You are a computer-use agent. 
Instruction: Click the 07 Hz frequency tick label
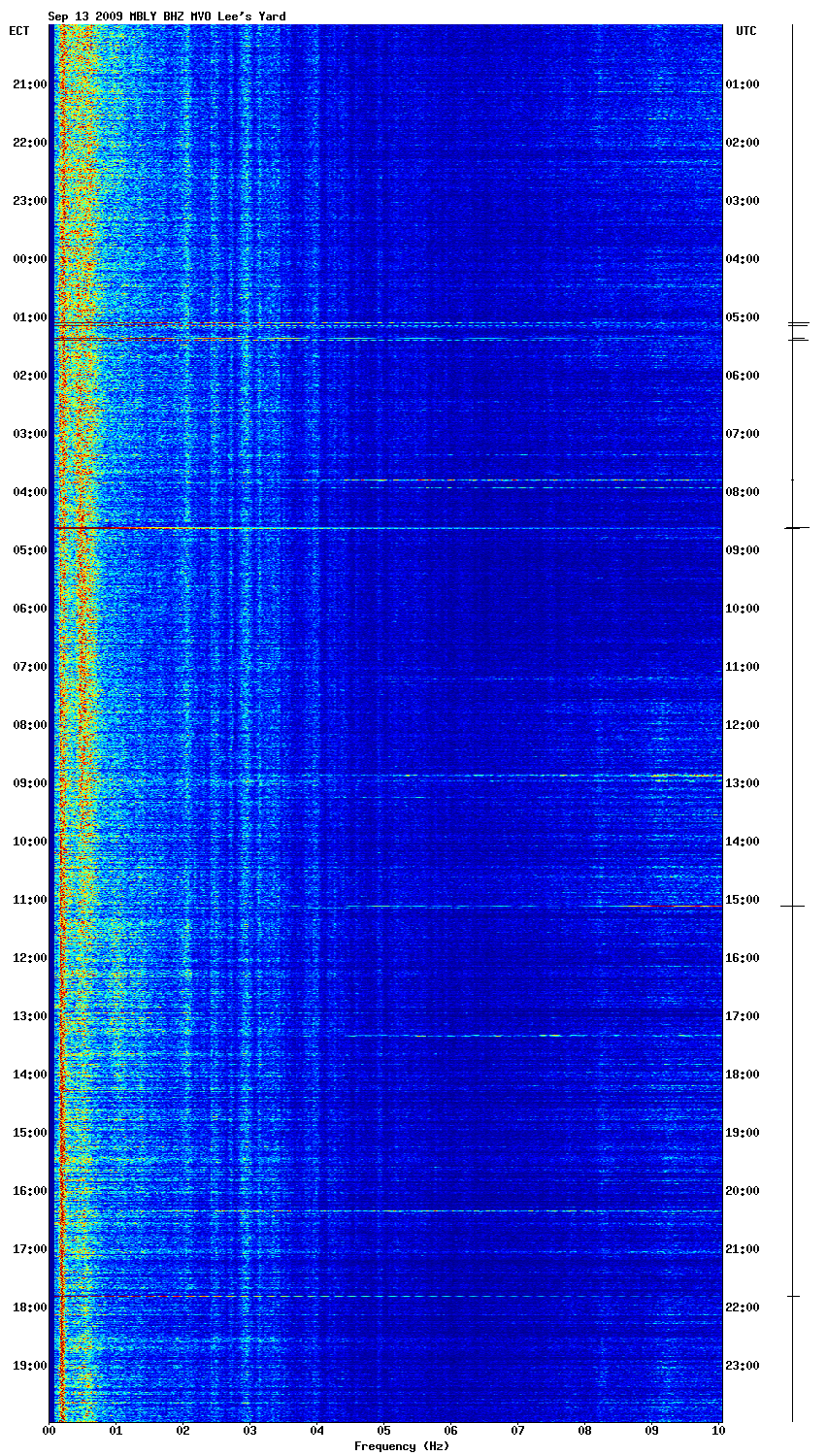coord(518,1431)
